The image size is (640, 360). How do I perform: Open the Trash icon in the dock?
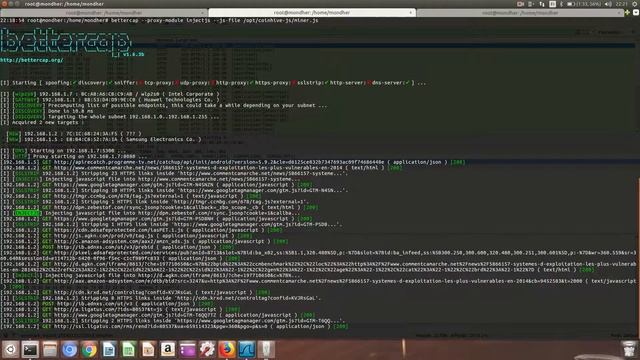(x=629, y=350)
